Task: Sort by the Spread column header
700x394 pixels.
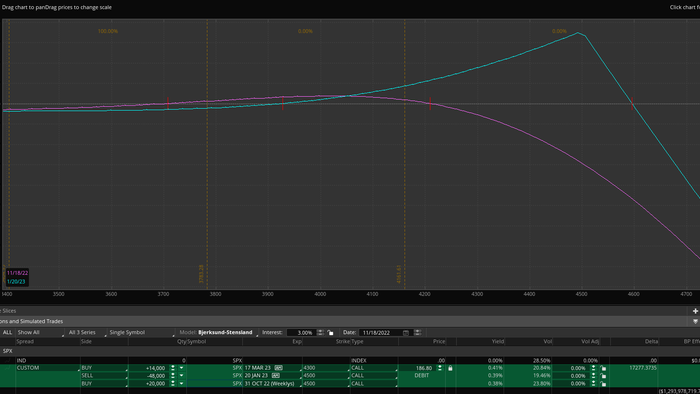Action: pyautogui.click(x=25, y=341)
